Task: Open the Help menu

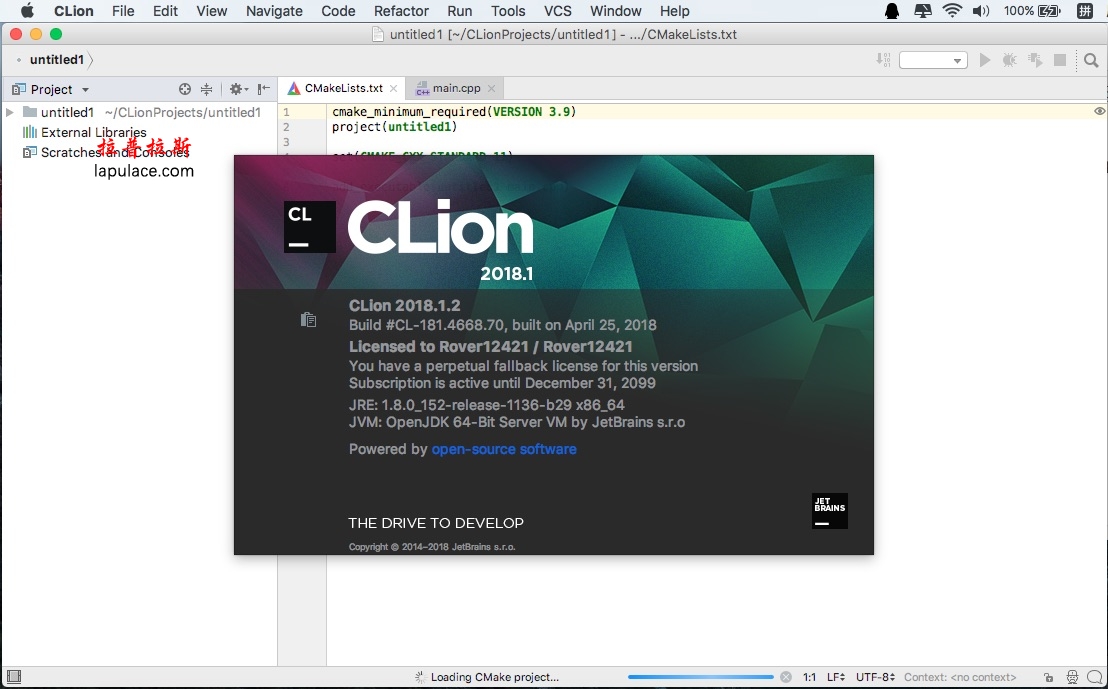Action: (674, 11)
